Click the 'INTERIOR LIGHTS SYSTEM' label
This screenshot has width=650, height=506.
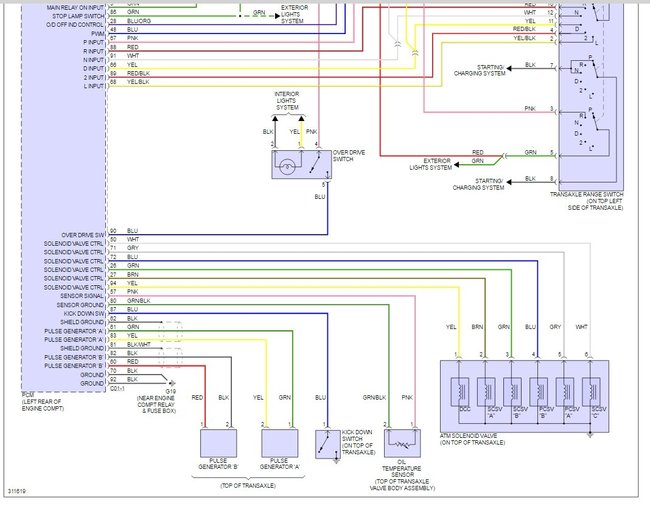click(x=286, y=101)
